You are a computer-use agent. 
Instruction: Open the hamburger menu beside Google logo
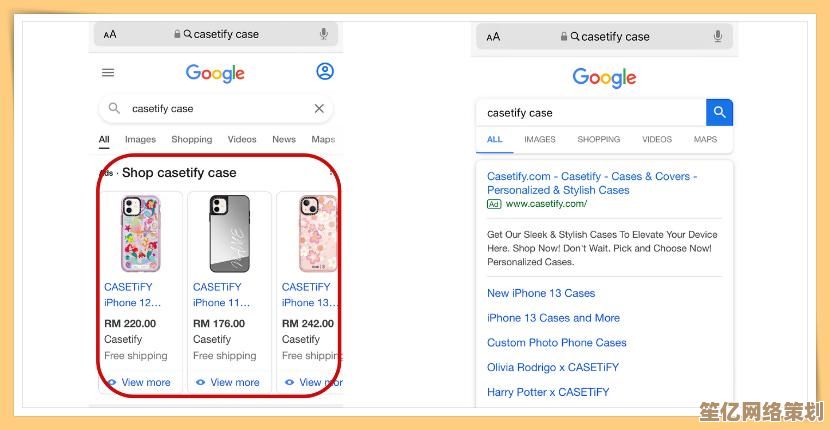coord(108,73)
